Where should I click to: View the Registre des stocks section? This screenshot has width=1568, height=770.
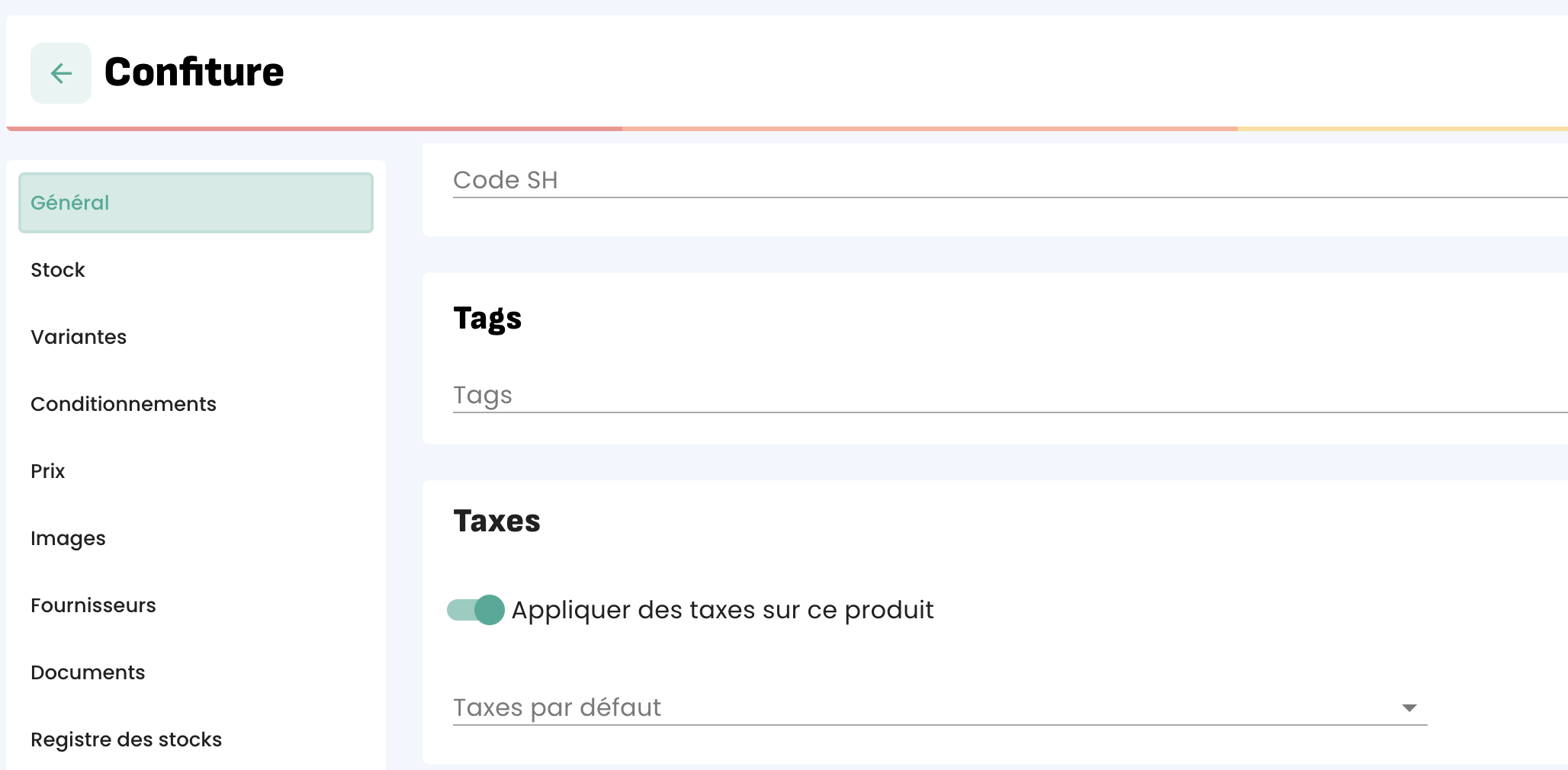tap(126, 740)
